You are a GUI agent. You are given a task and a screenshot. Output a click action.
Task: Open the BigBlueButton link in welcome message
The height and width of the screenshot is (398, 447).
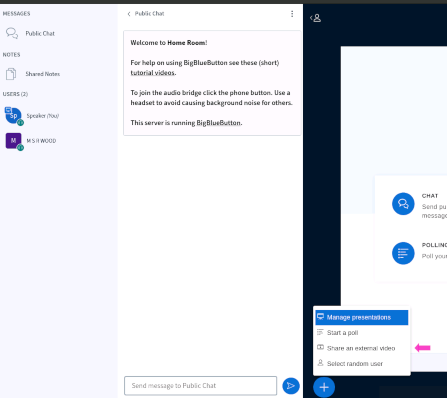point(219,123)
